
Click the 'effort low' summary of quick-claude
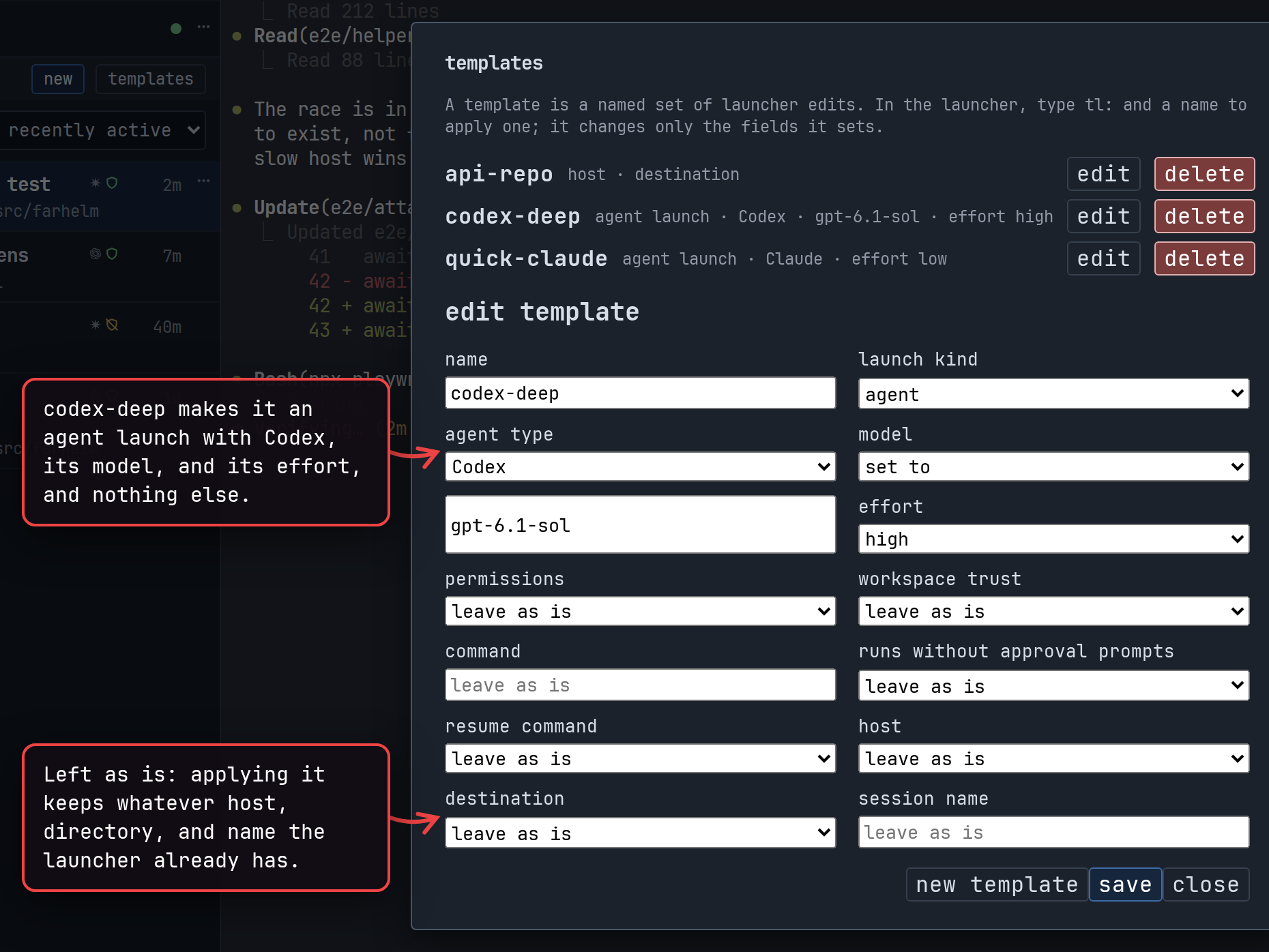(899, 259)
